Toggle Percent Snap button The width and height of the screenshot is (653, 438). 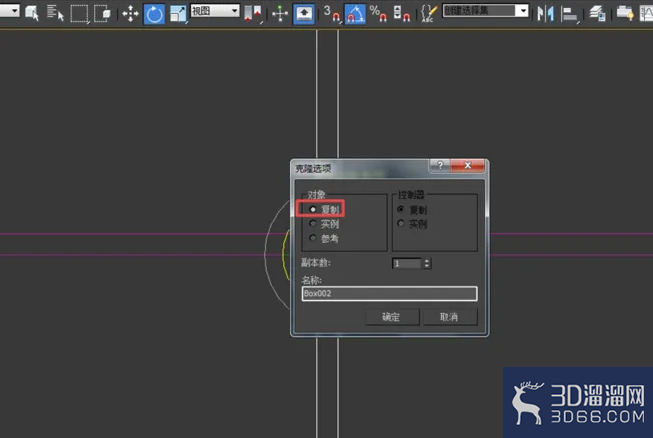click(x=378, y=13)
